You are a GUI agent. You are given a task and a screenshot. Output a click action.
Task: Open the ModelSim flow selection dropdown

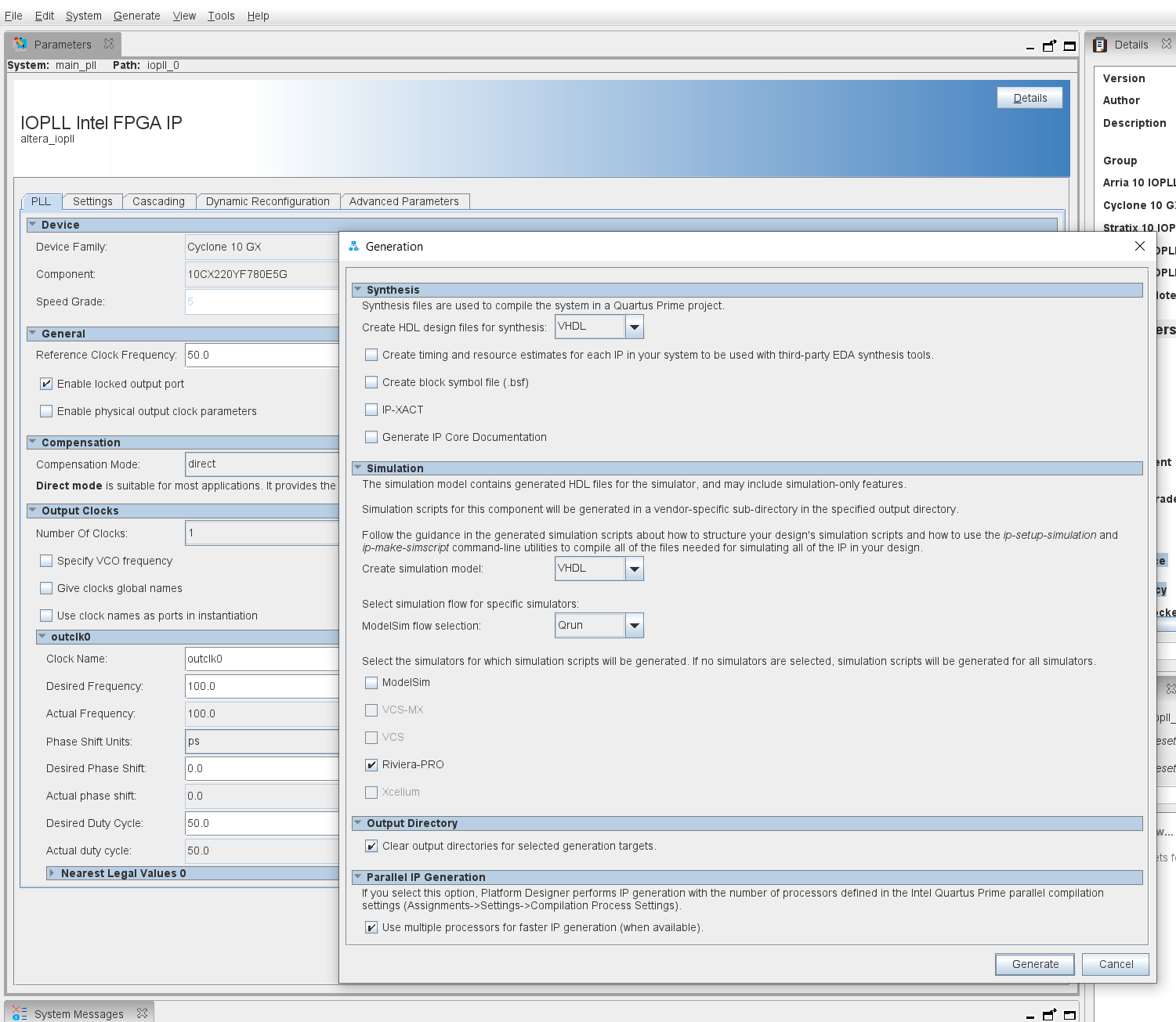tap(635, 626)
